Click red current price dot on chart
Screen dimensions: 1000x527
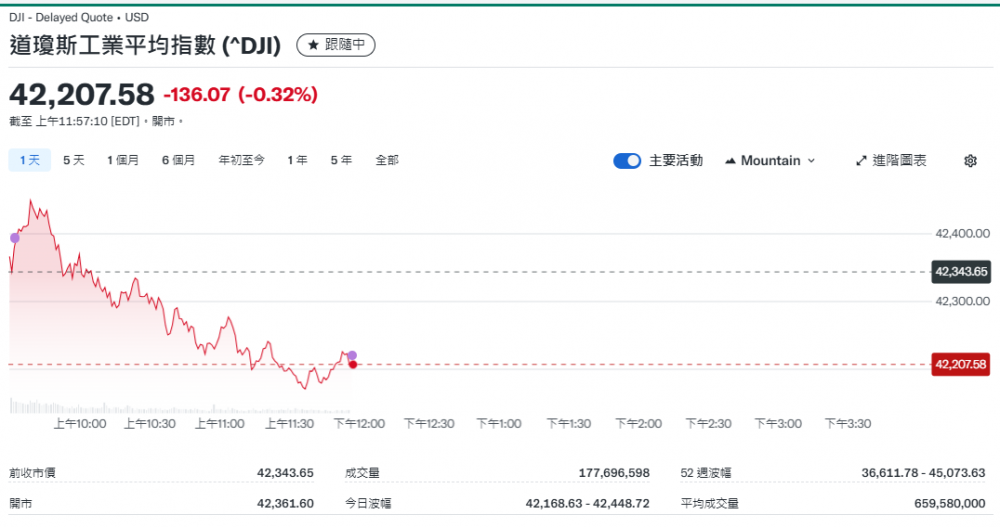tap(353, 364)
